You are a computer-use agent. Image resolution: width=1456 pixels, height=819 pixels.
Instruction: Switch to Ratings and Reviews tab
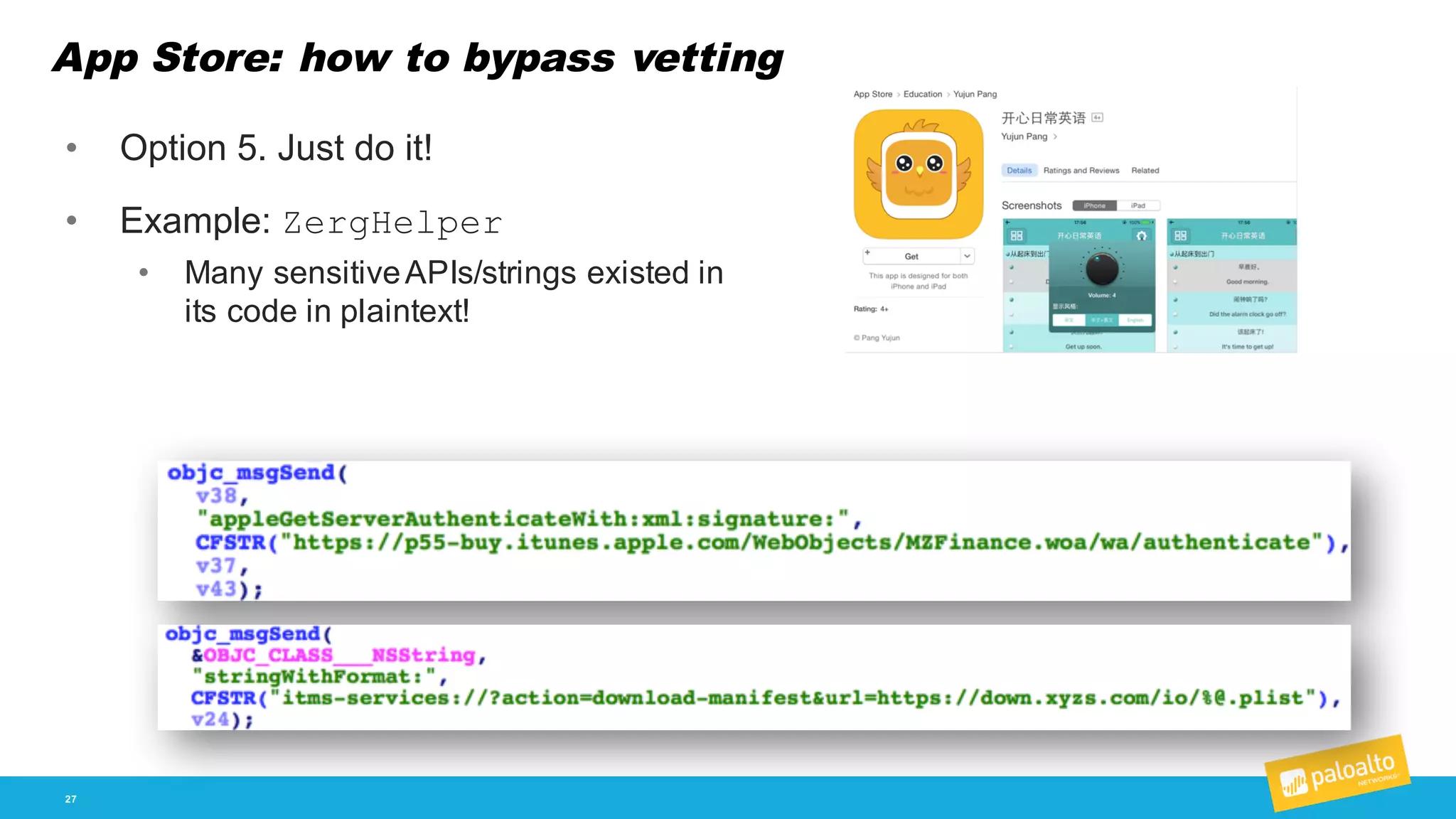(x=1081, y=171)
